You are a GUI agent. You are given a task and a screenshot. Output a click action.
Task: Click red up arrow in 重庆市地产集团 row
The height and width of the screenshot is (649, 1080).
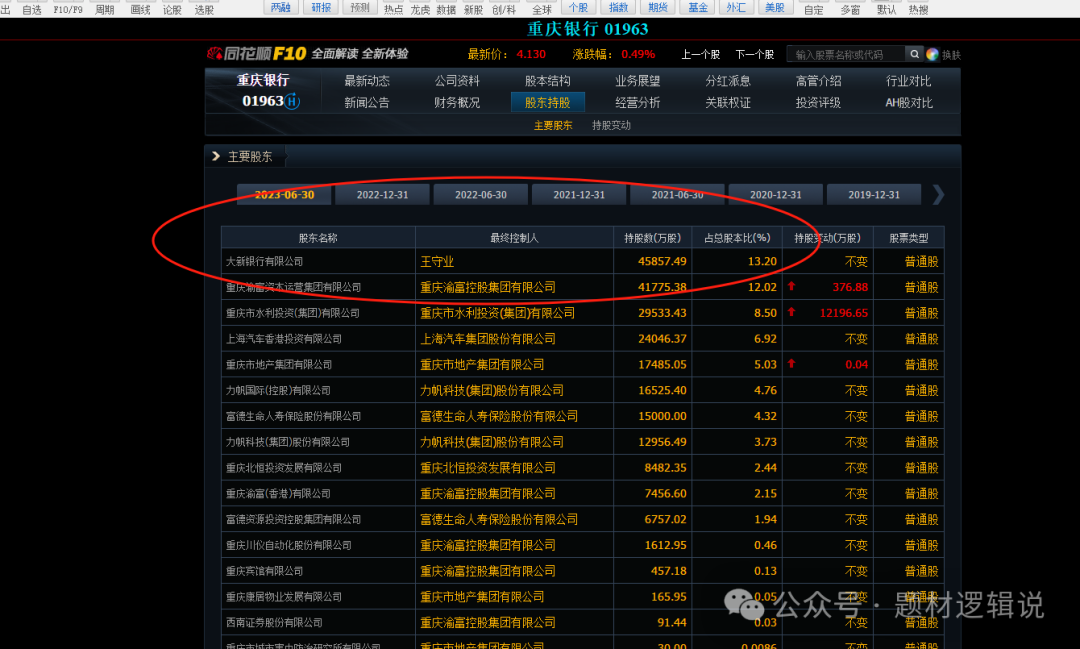[x=792, y=364]
